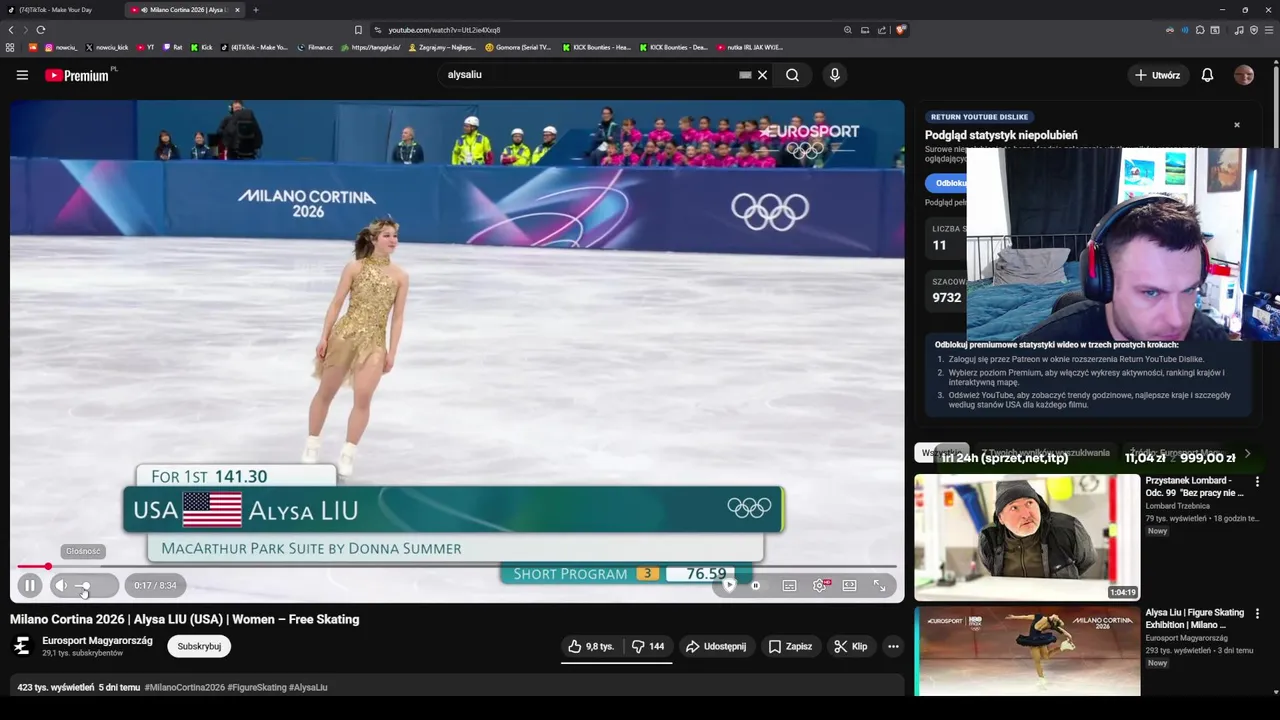This screenshot has width=1280, height=720.
Task: Close the Return YouTube Dislike panel
Action: click(x=1236, y=125)
